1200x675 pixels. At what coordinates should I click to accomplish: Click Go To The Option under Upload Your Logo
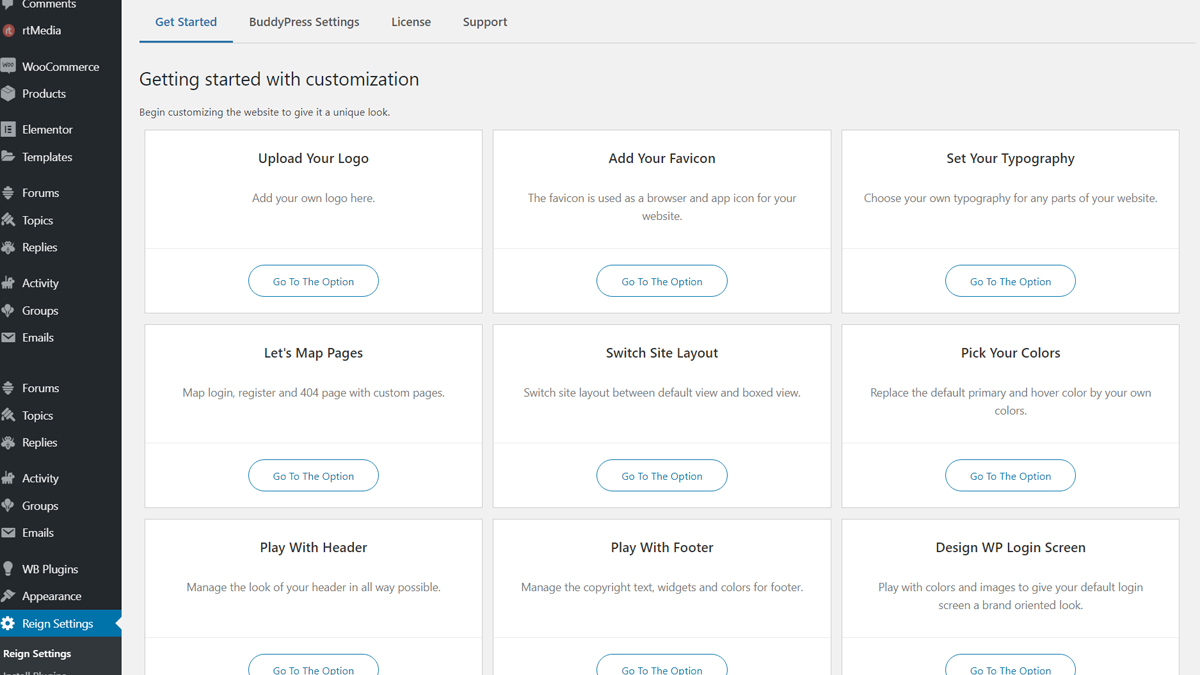pyautogui.click(x=313, y=282)
